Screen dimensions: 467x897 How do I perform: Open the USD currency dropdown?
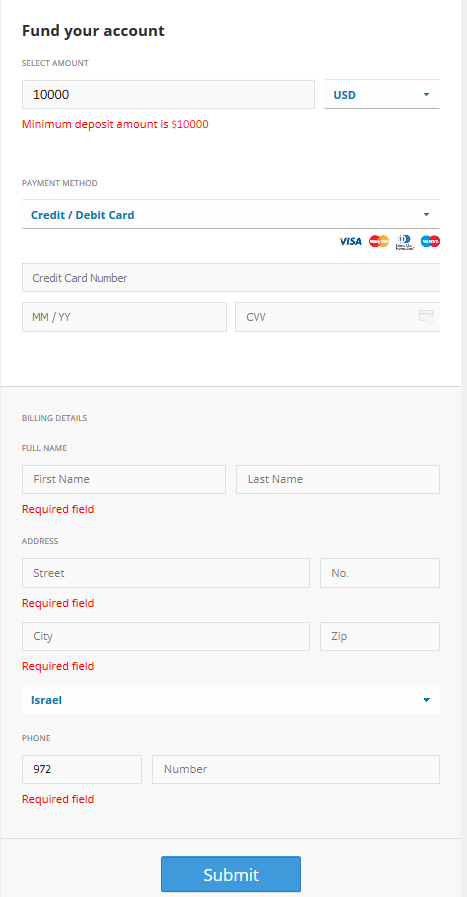382,94
